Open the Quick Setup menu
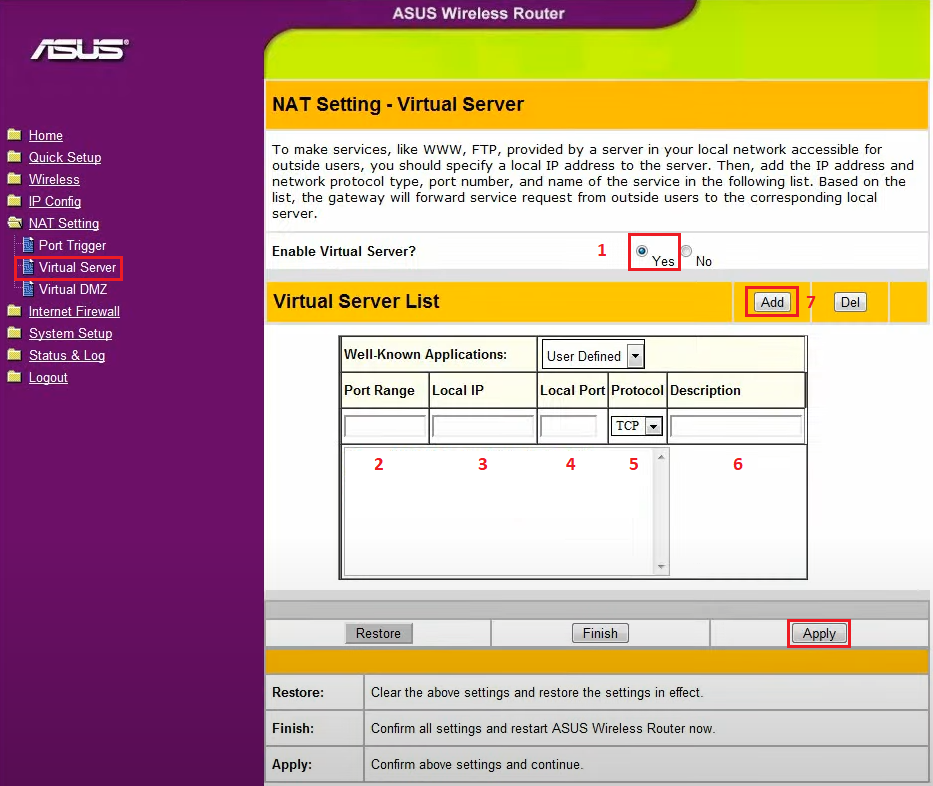The width and height of the screenshot is (933, 786). (x=65, y=157)
